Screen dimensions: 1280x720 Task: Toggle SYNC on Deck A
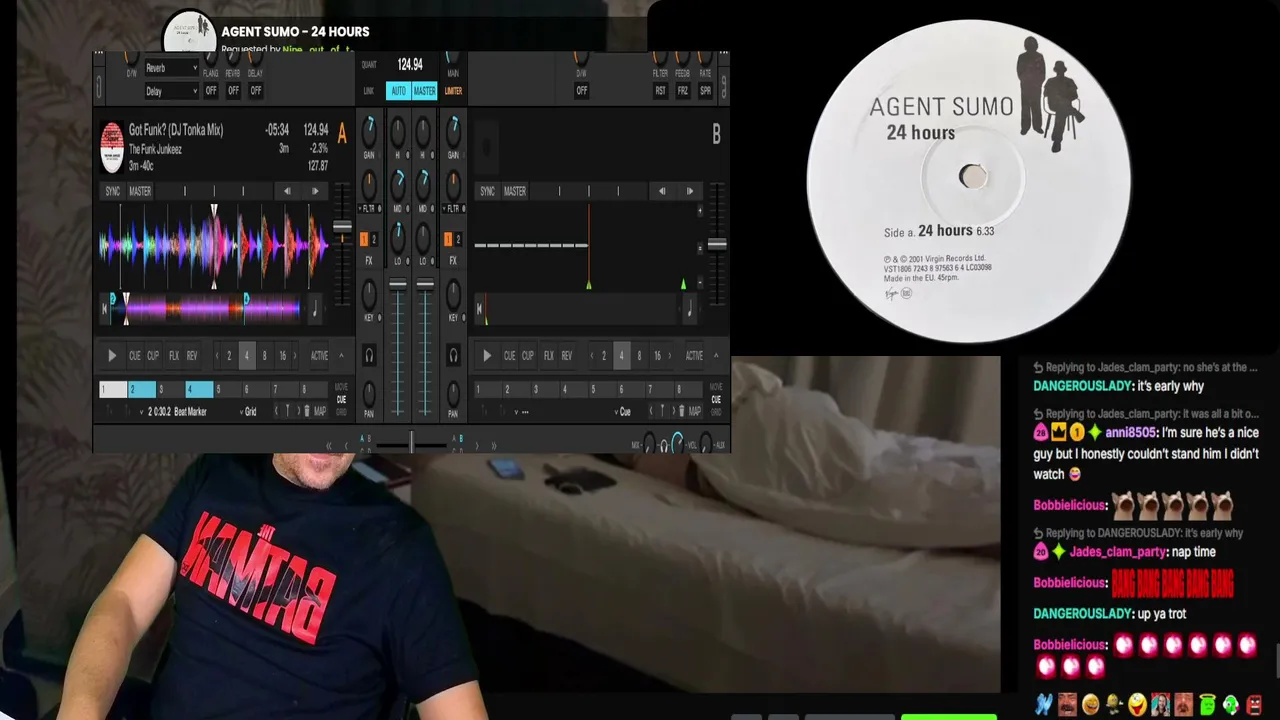tap(112, 191)
